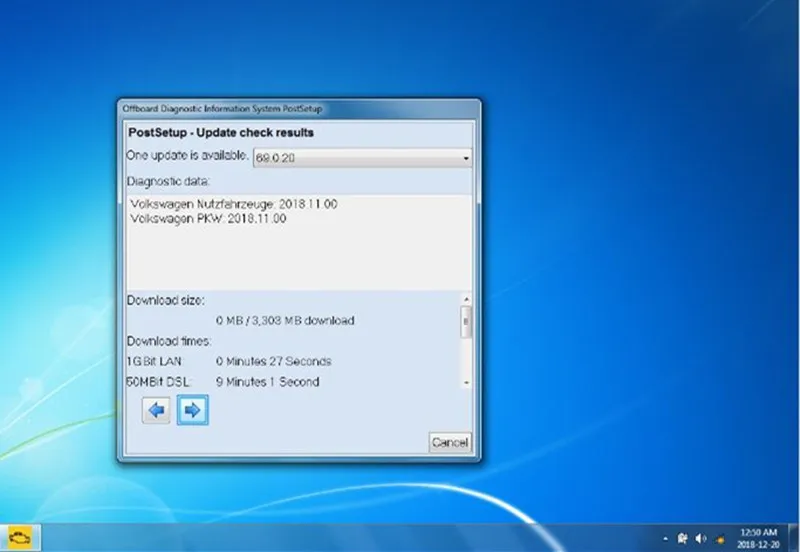Open the volume speaker tray icon
Viewport: 800px width, 552px height.
pyautogui.click(x=701, y=539)
